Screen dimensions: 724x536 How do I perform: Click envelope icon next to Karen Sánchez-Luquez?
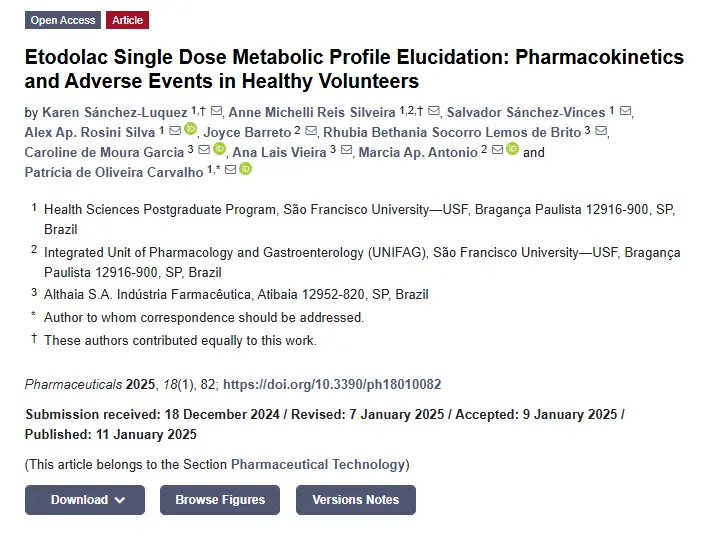(216, 111)
